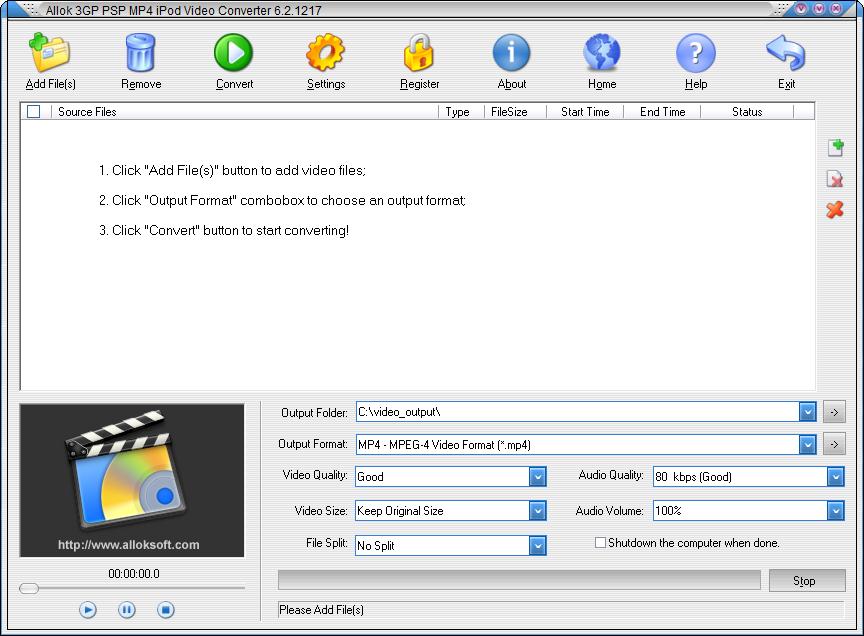Image resolution: width=864 pixels, height=636 pixels.
Task: Open Settings via the orange gear icon
Action: 325,53
